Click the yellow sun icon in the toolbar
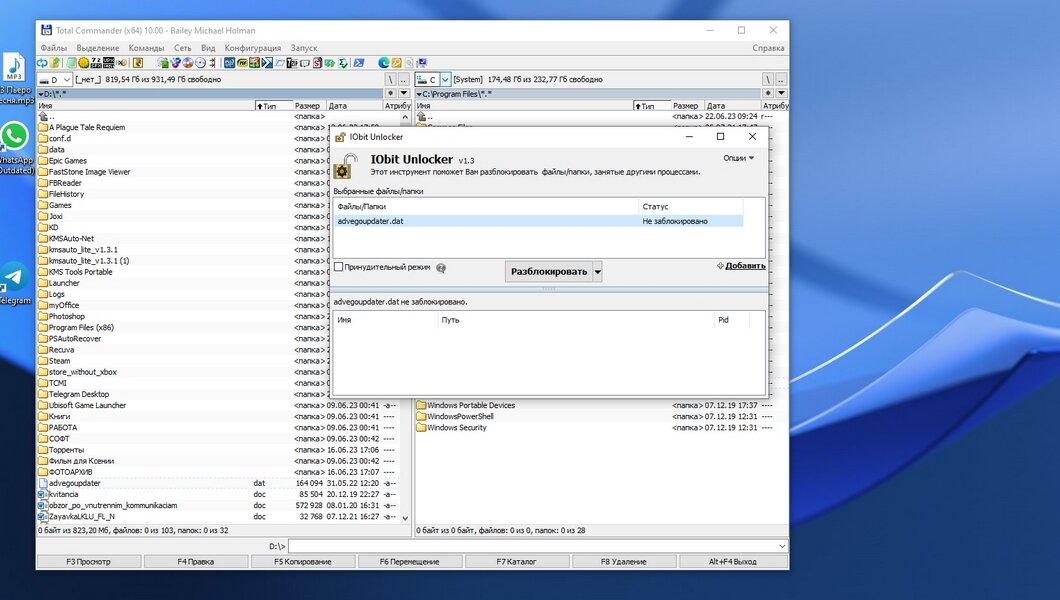The width and height of the screenshot is (1060, 600). tap(83, 63)
